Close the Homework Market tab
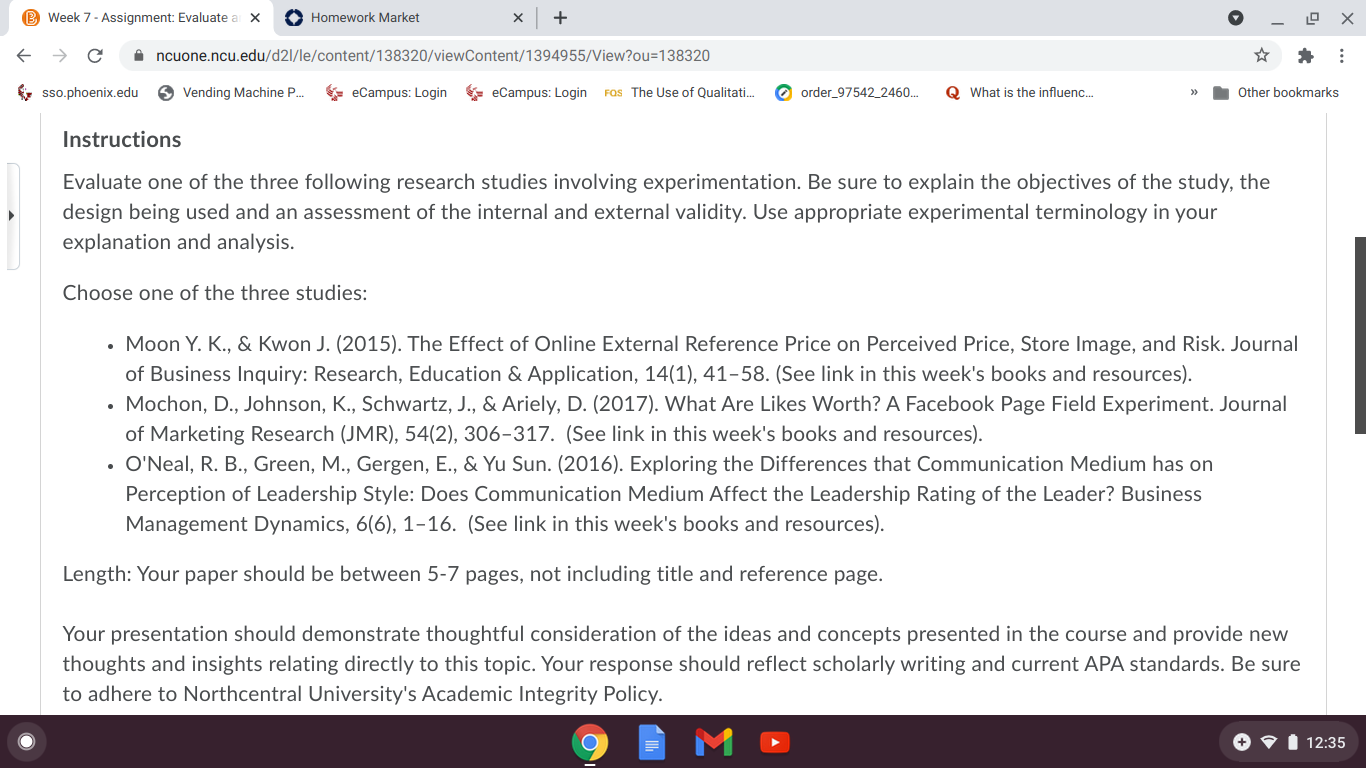 (x=518, y=17)
